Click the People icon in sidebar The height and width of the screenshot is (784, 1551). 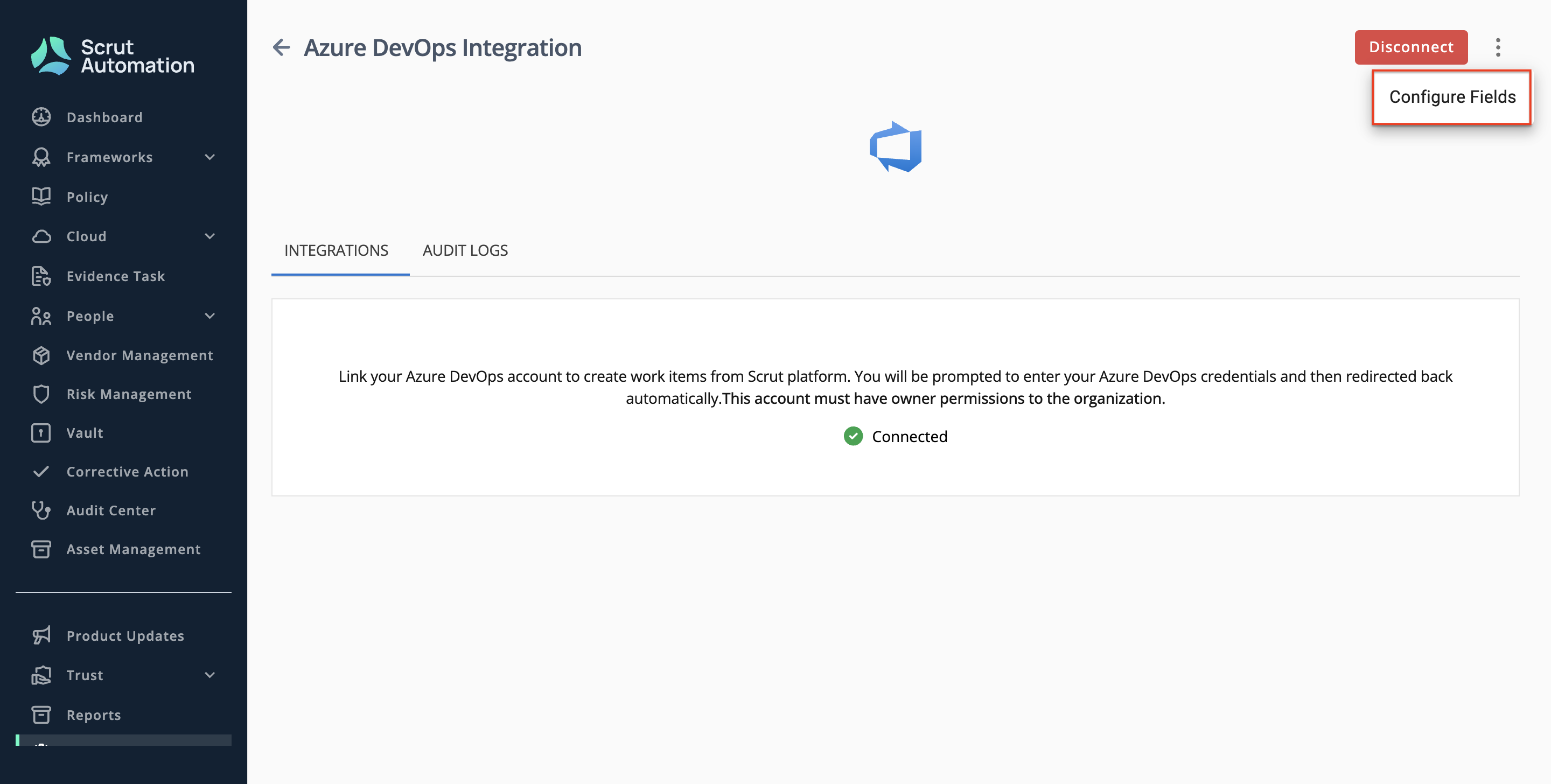pos(41,316)
